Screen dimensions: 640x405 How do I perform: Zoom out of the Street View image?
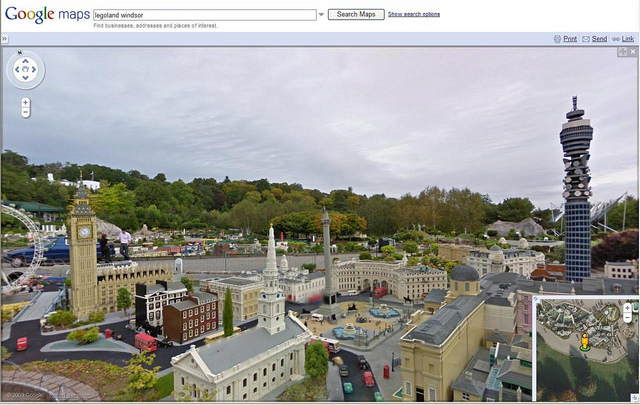pos(25,113)
